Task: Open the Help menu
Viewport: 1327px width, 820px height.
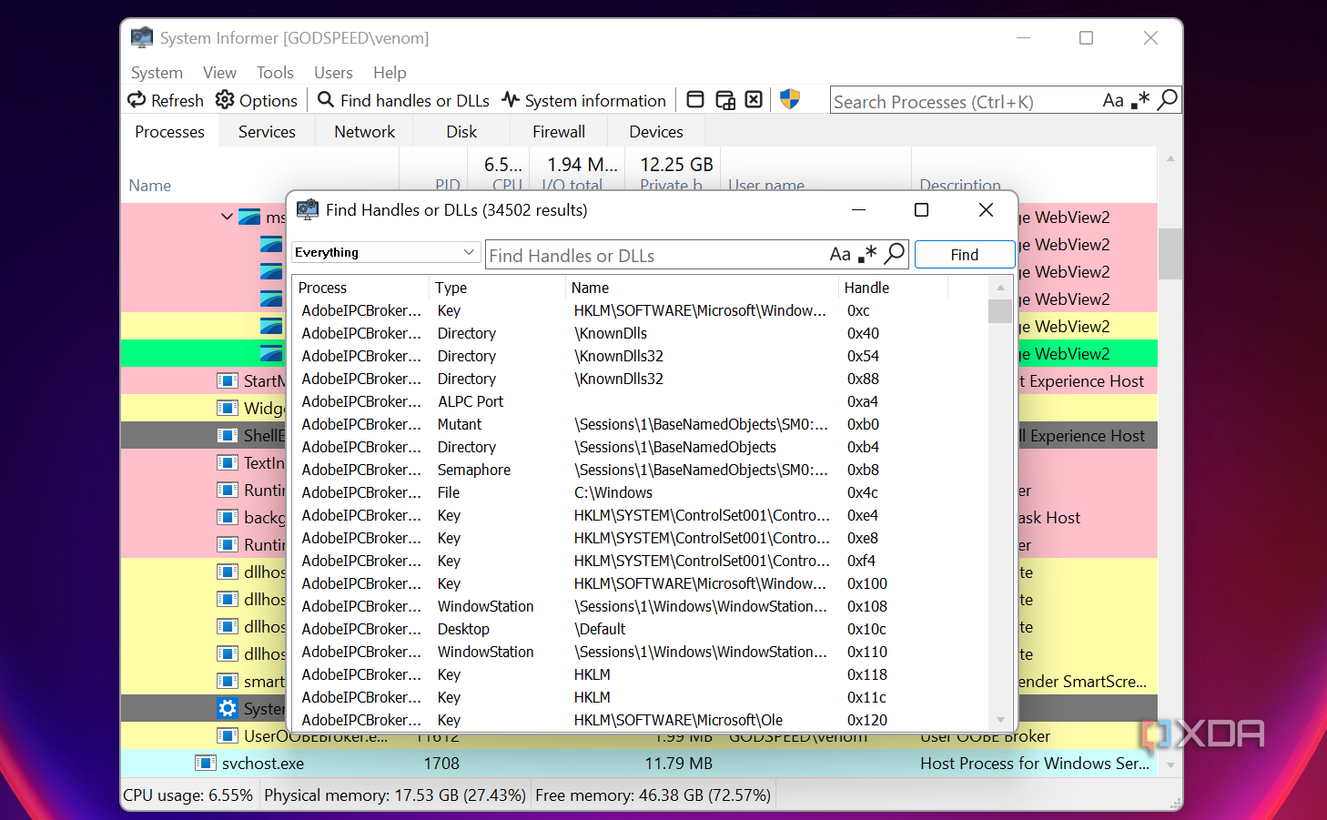Action: coord(390,72)
